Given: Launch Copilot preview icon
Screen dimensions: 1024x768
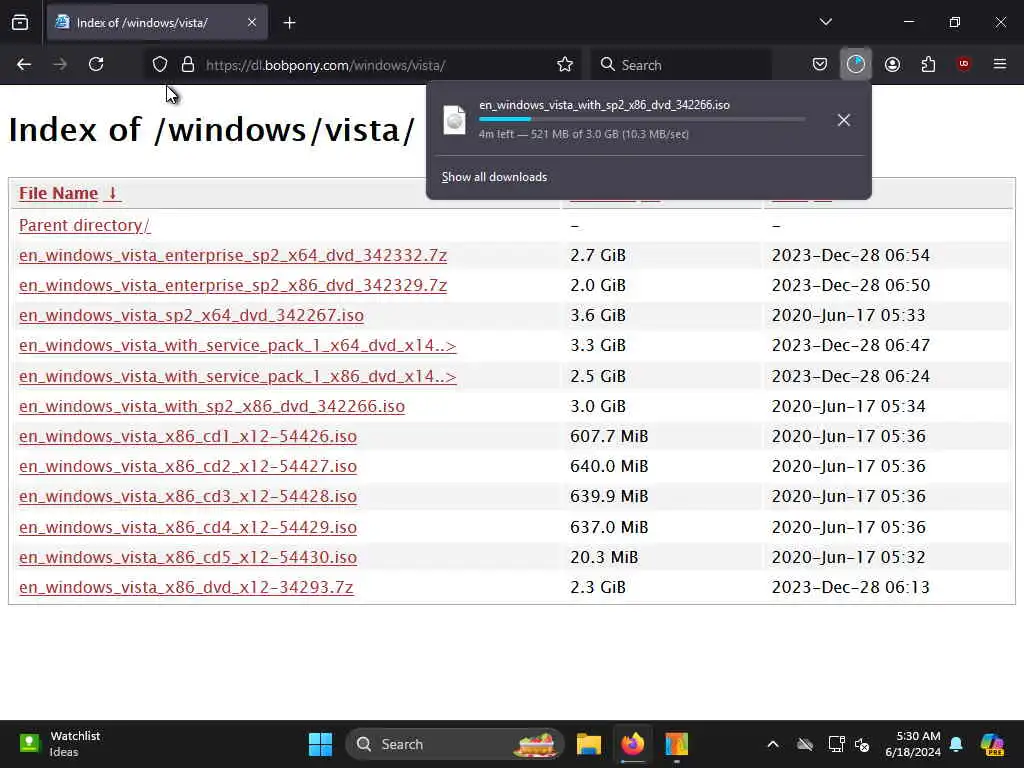Looking at the screenshot, I should tap(992, 744).
